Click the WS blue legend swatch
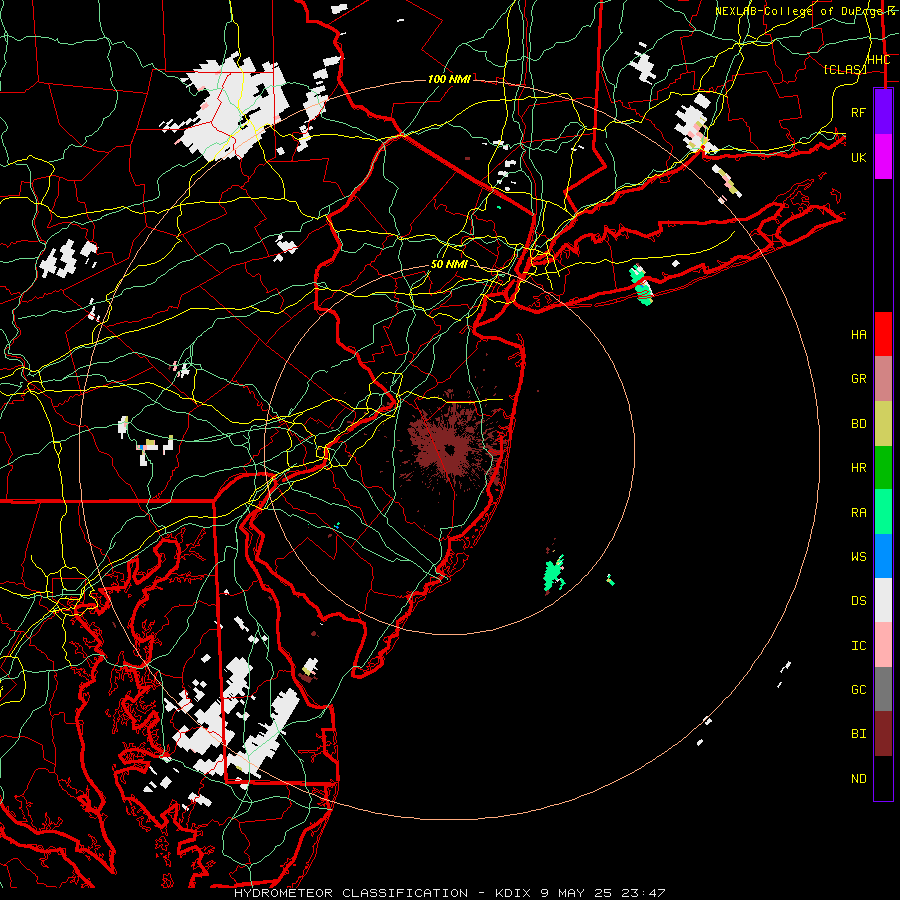The height and width of the screenshot is (900, 900). 883,556
